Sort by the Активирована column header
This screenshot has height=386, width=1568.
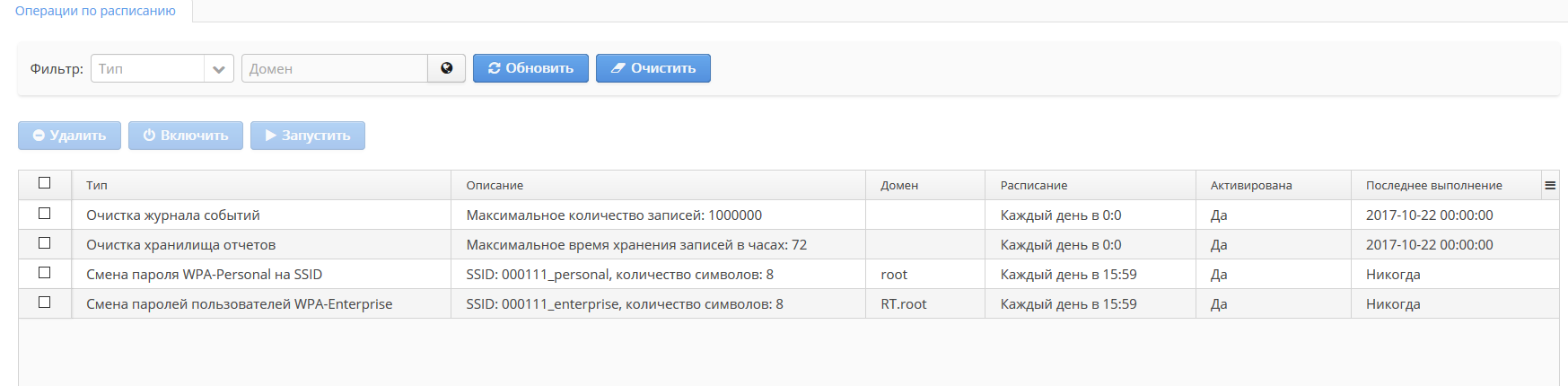click(1250, 186)
